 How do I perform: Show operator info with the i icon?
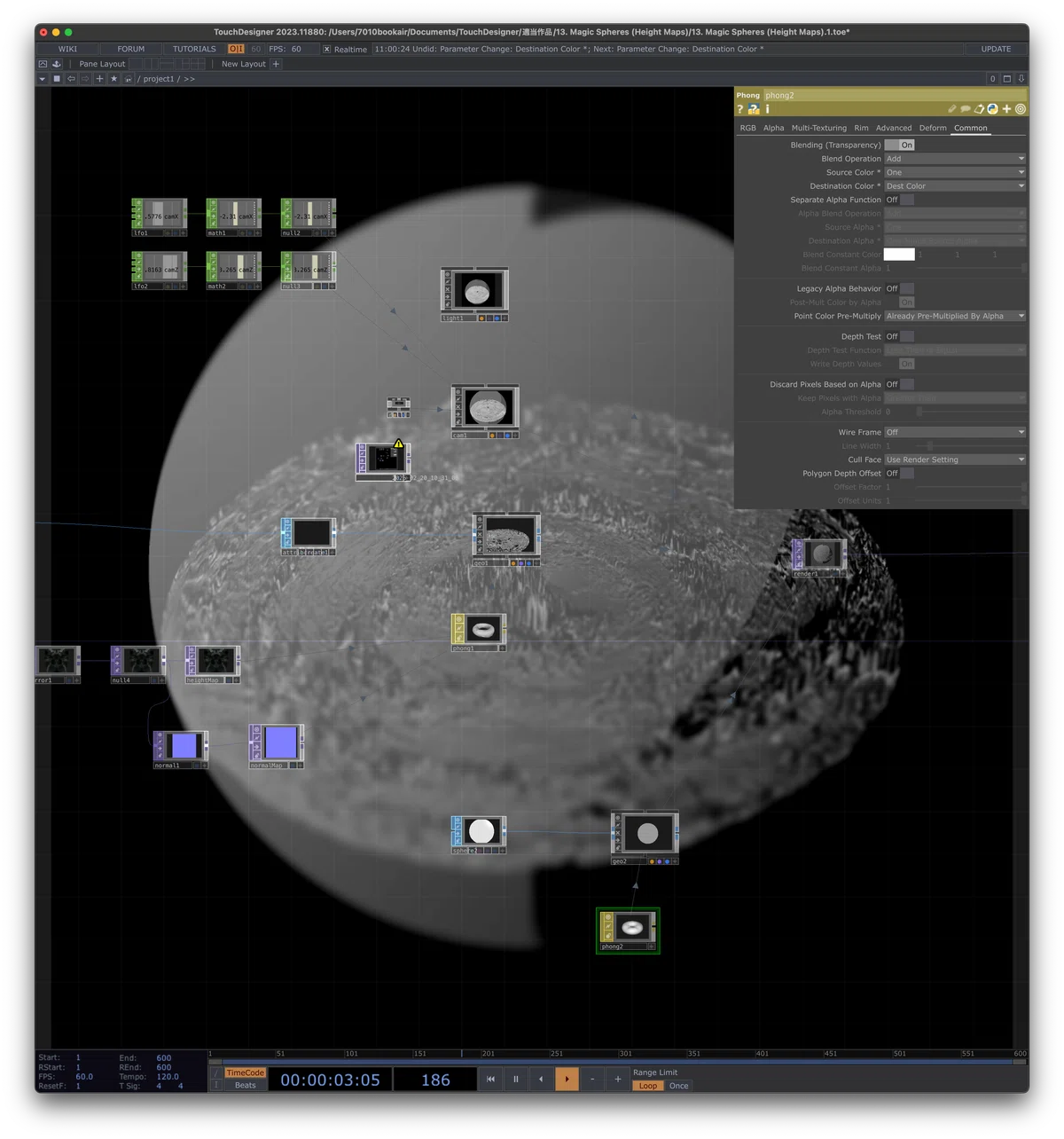point(767,109)
